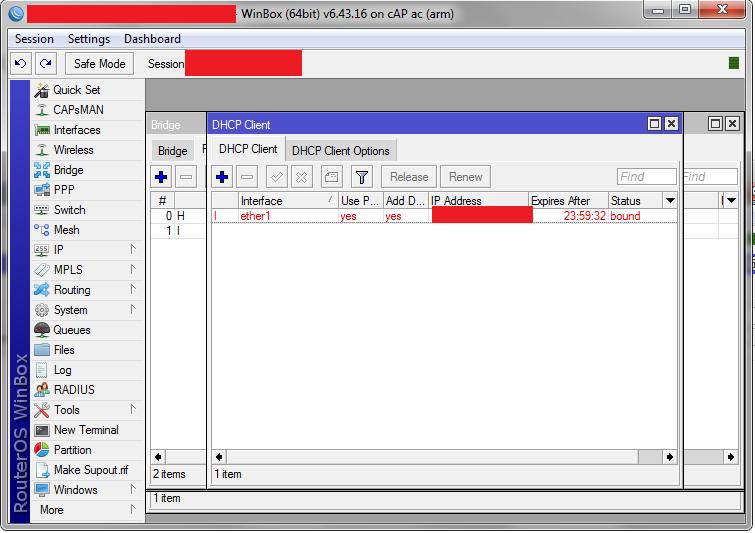Open DHCP Client columns dropdown arrow
755x533 pixels.
click(x=670, y=200)
